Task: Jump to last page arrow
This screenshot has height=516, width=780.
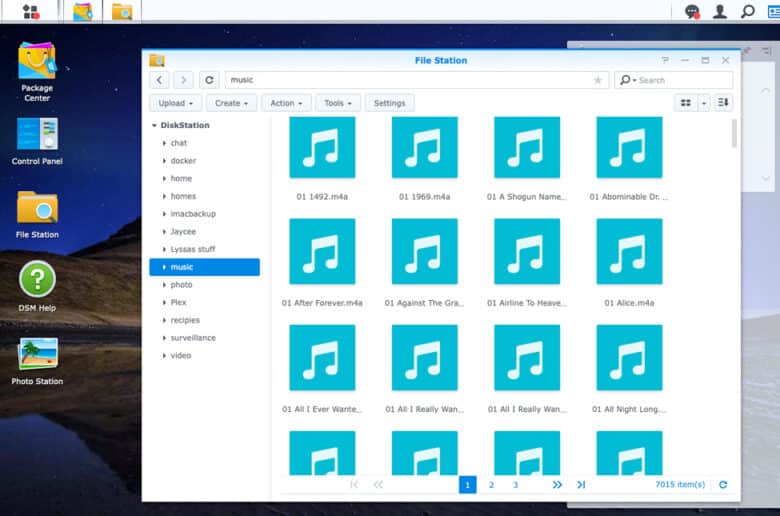Action: tap(581, 485)
